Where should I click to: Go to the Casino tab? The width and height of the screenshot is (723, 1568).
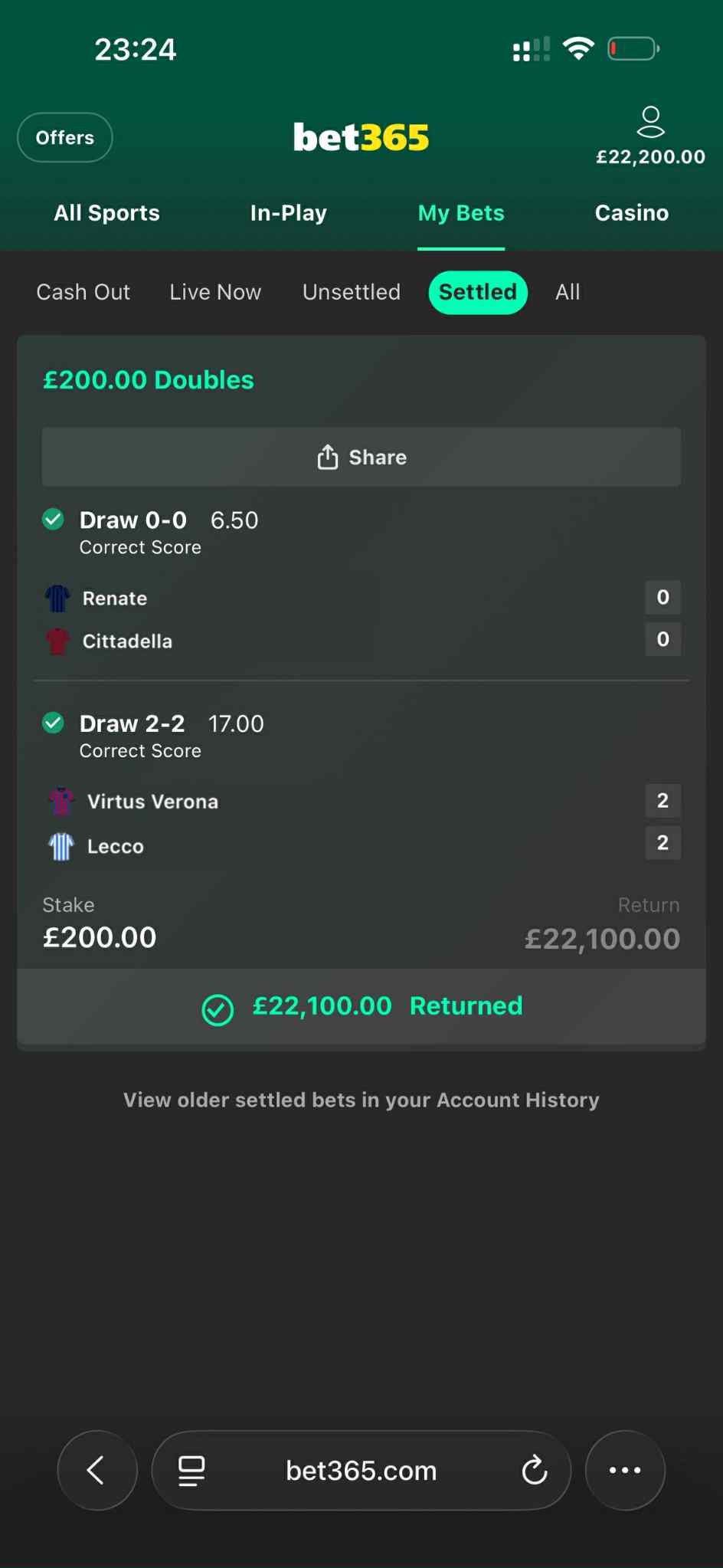pyautogui.click(x=632, y=213)
